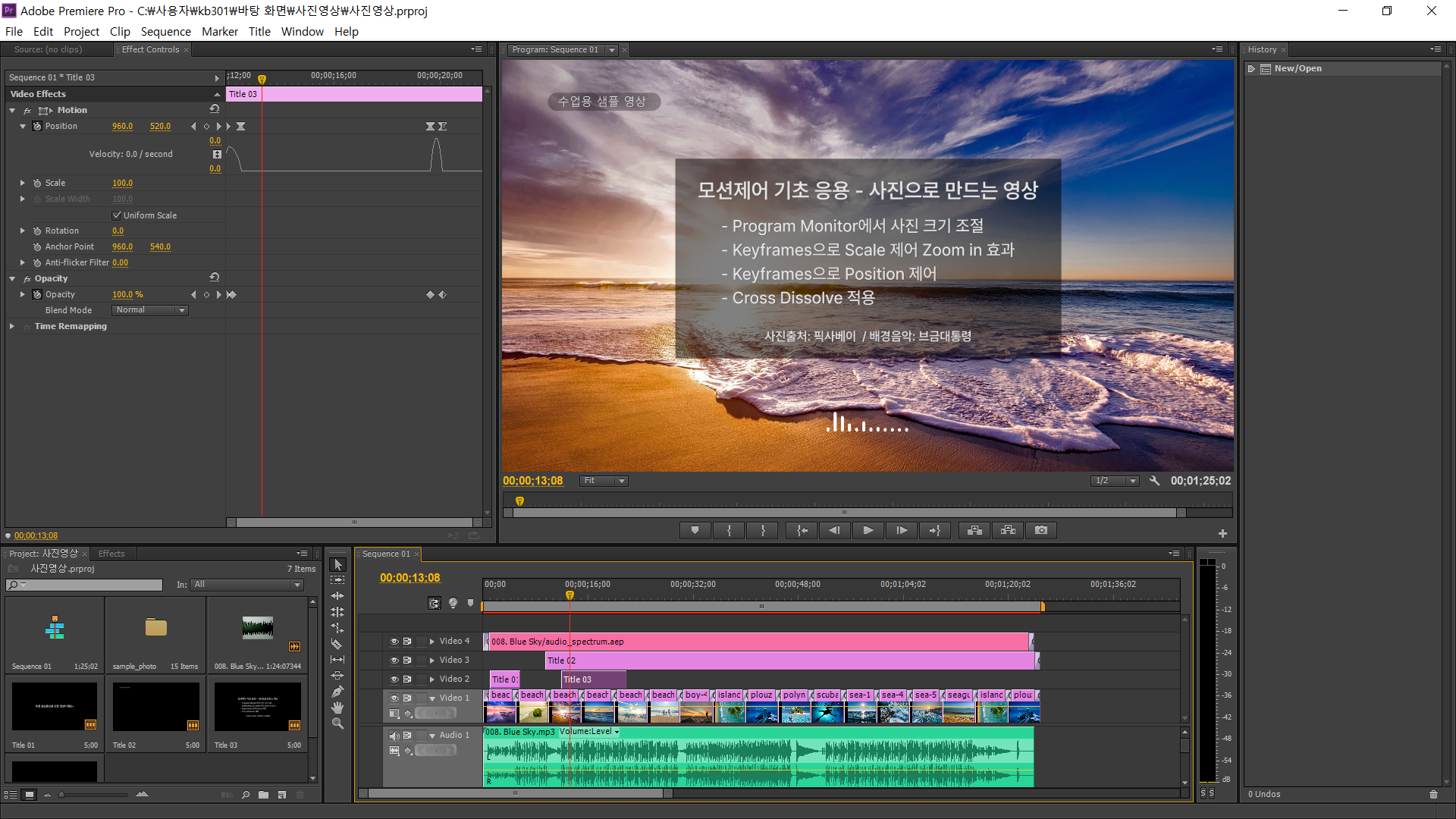
Task: Mute the Audio 1 track output
Action: pos(394,736)
